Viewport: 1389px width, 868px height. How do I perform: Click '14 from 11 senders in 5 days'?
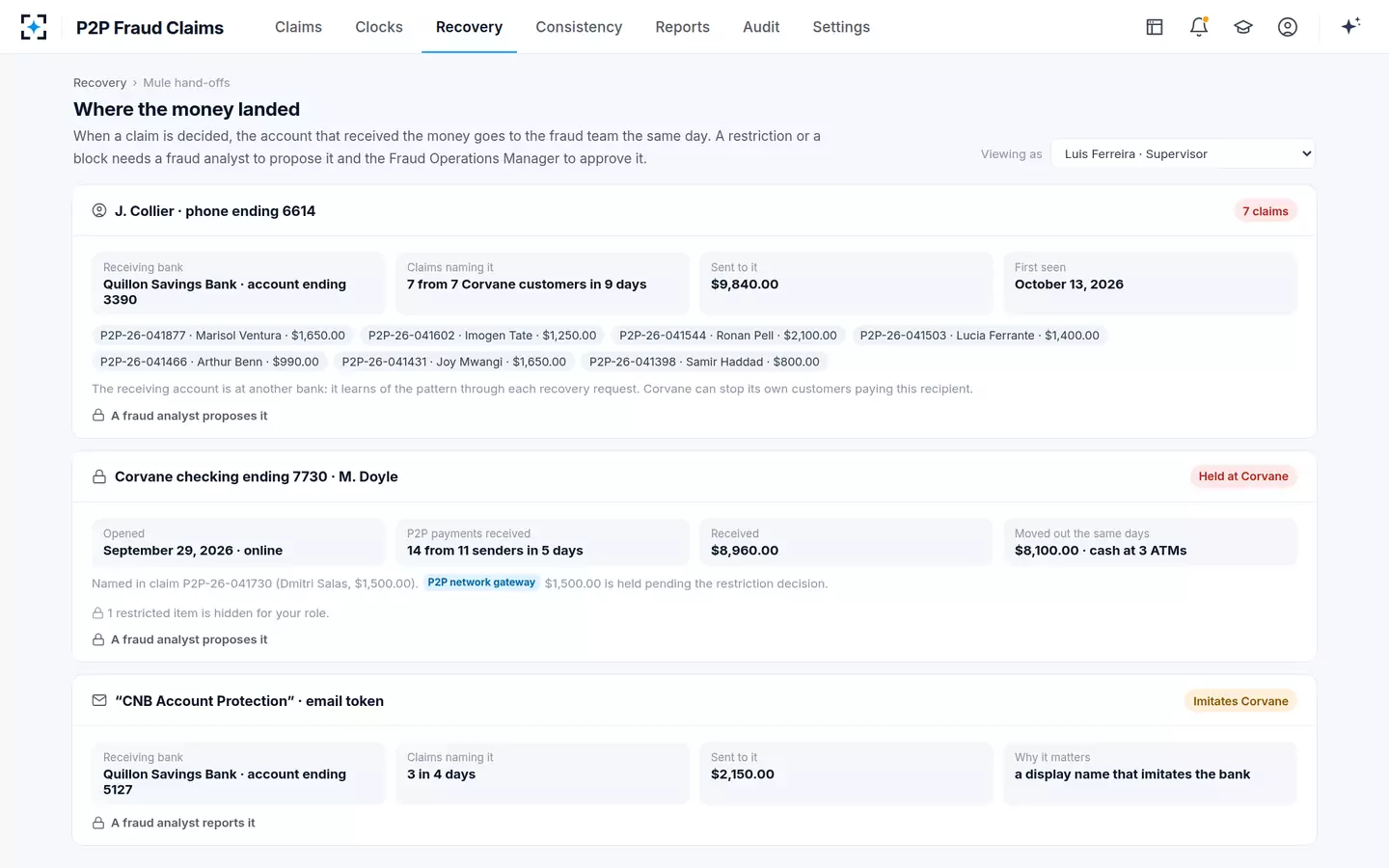(x=495, y=551)
